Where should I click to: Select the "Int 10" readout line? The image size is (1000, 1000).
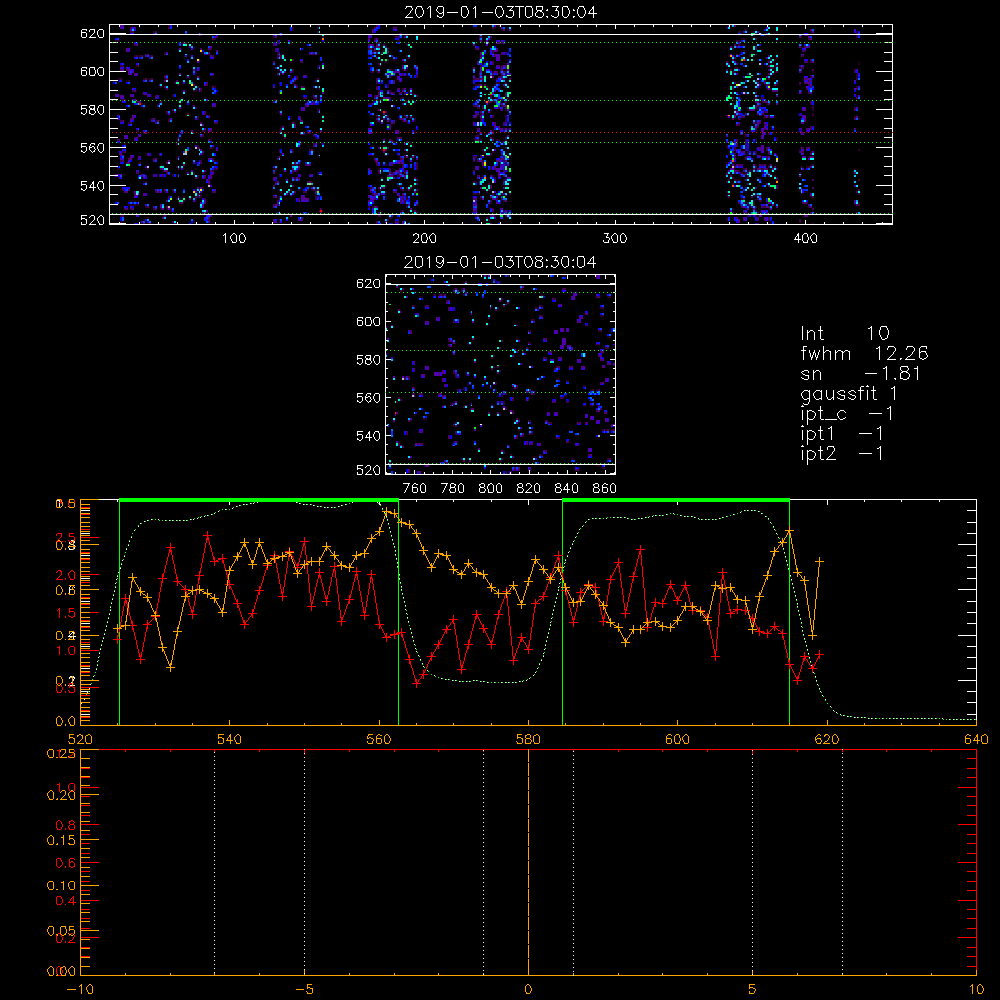pyautogui.click(x=845, y=333)
